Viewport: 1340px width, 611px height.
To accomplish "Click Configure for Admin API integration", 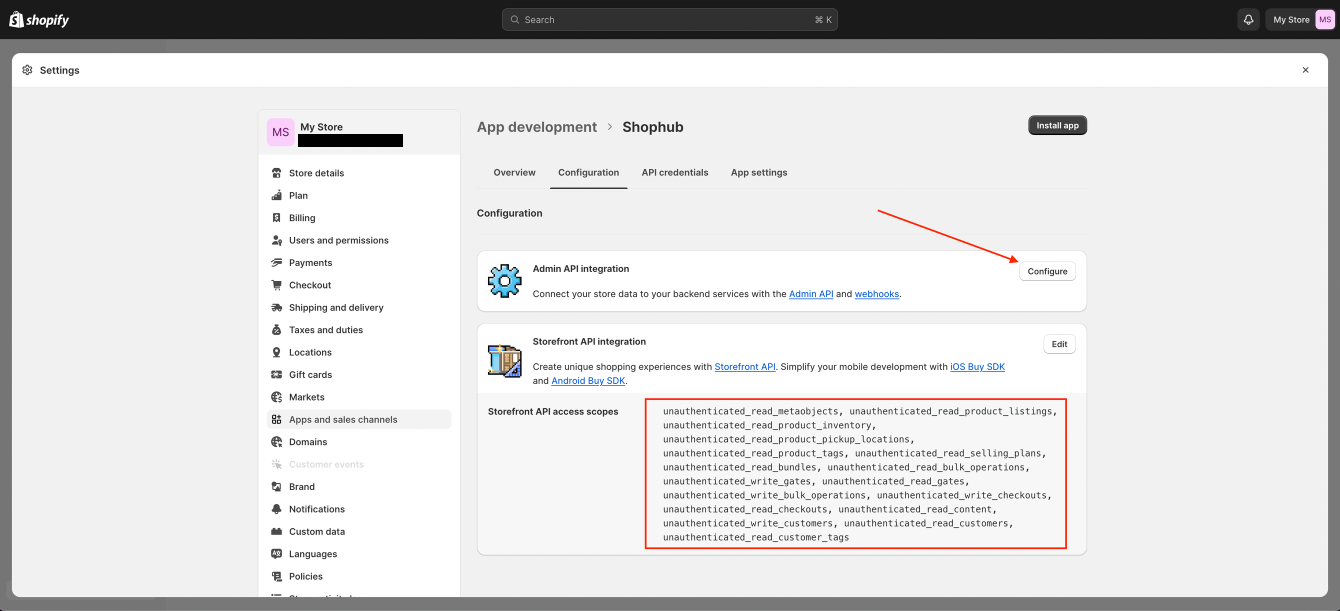I will pos(1047,271).
